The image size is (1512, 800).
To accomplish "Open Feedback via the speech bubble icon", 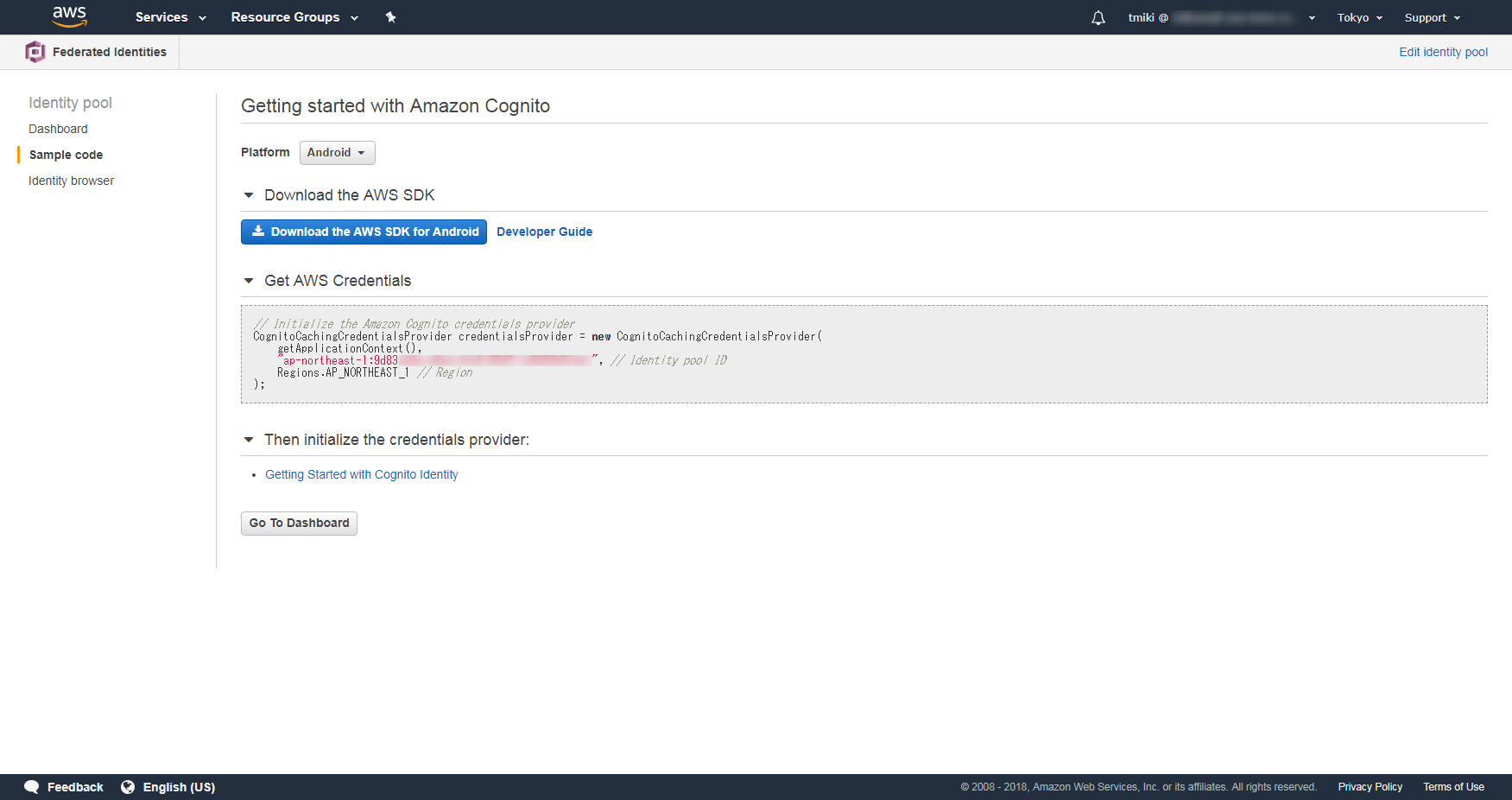I will coord(31,787).
